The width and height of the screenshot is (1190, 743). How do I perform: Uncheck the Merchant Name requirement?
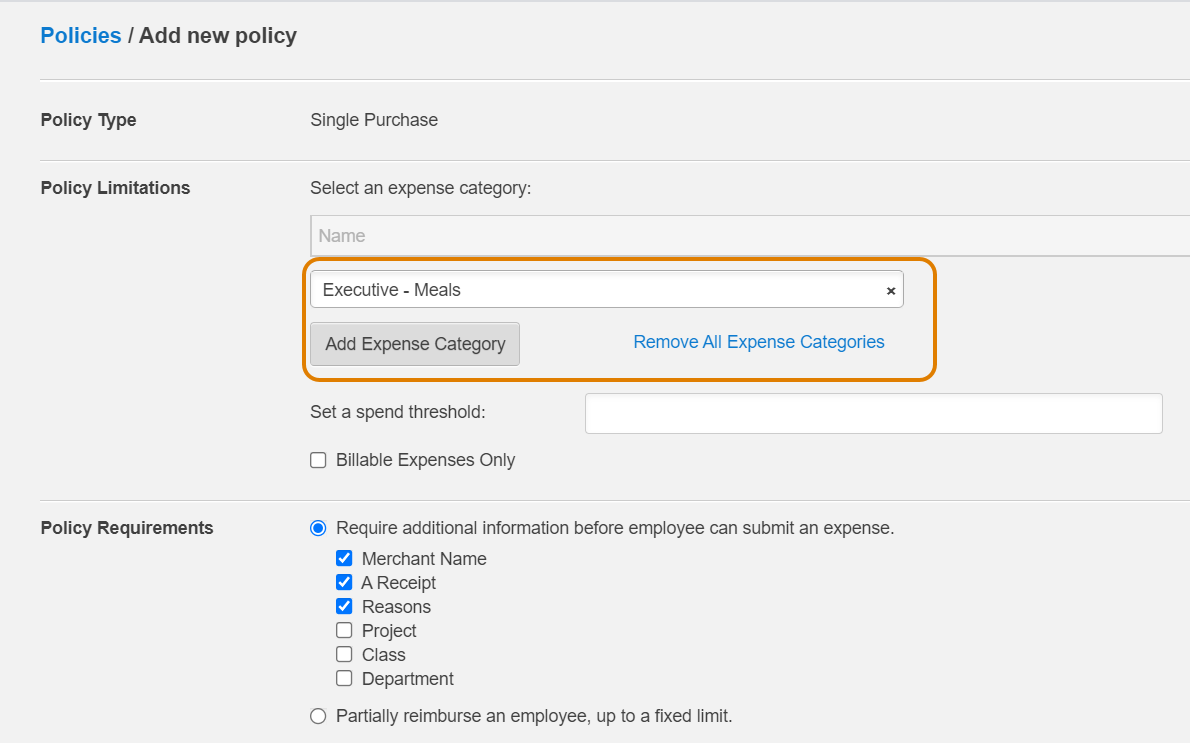pyautogui.click(x=344, y=559)
